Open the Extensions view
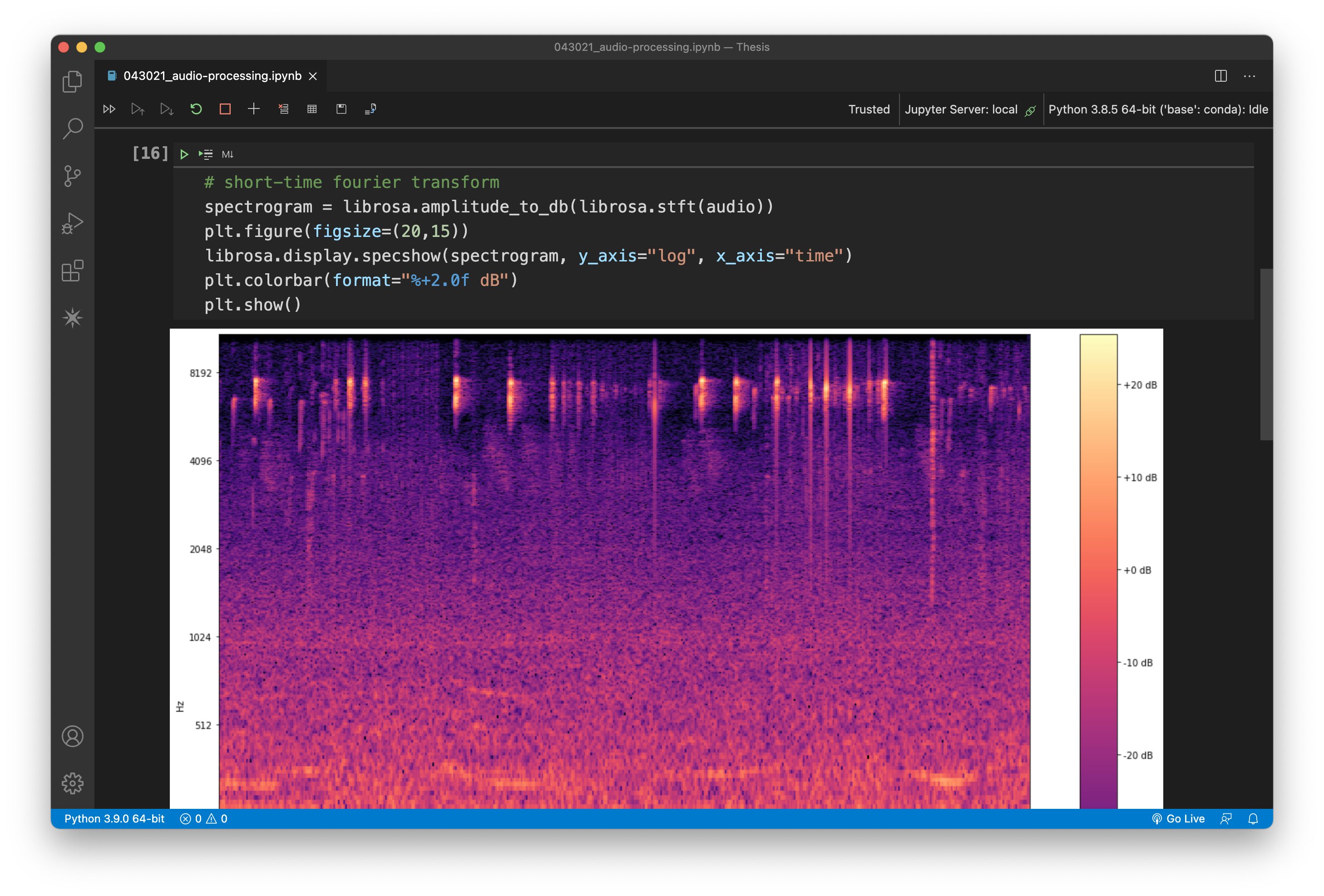The image size is (1324, 896). tap(72, 271)
